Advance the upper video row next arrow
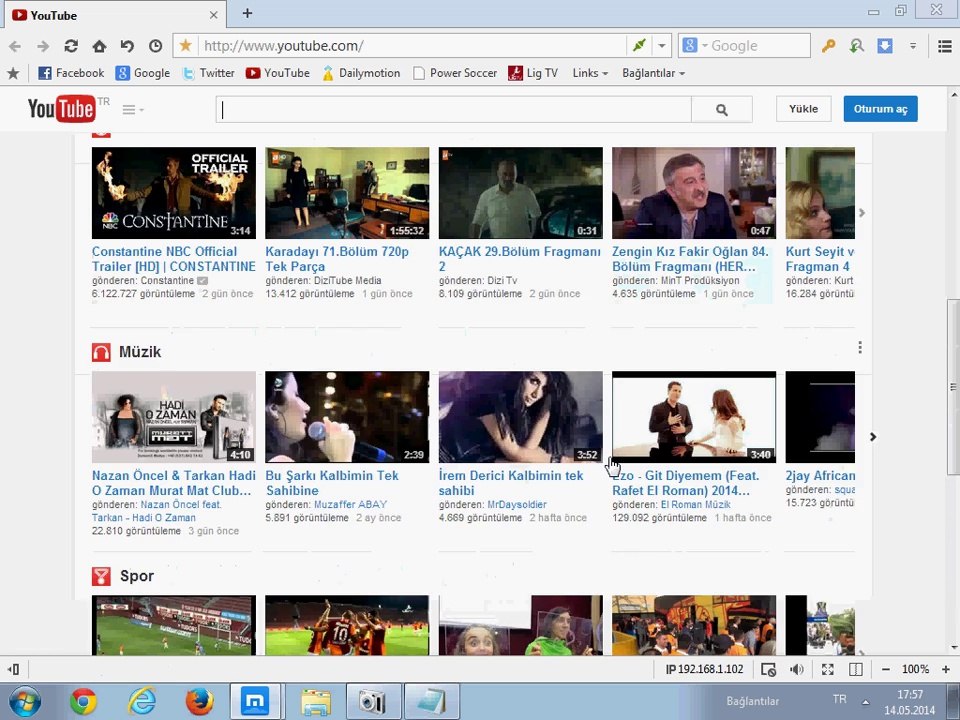 point(862,212)
